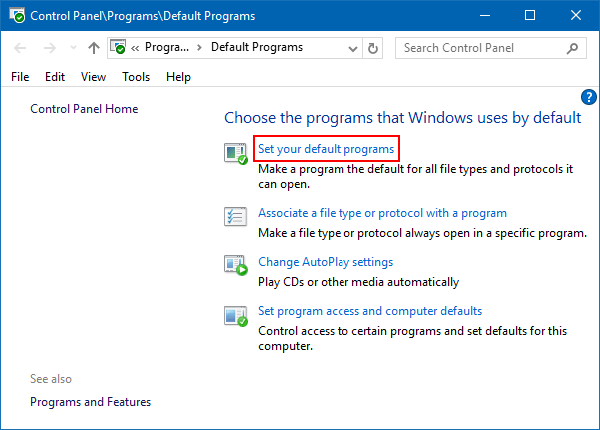Screen dimensions: 600x430
Task: Open Change AutoPlay settings link
Action: pyautogui.click(x=326, y=262)
